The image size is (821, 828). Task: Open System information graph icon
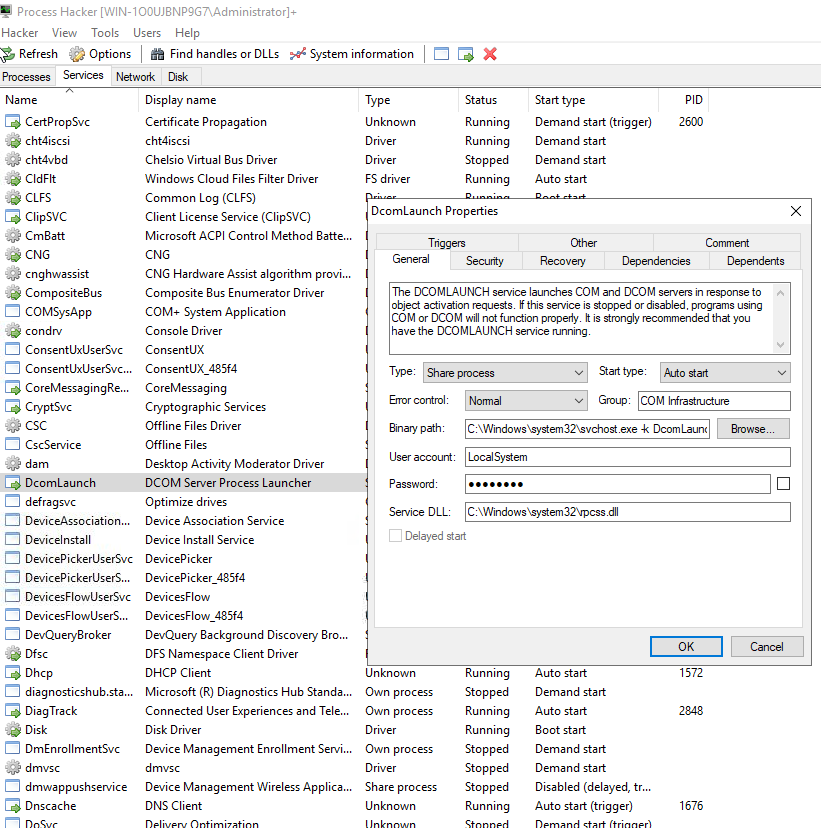pos(297,54)
